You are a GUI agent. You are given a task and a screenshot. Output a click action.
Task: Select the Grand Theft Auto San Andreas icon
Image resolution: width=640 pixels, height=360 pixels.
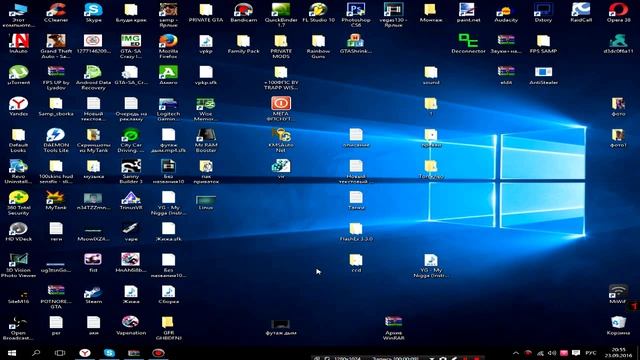pyautogui.click(x=56, y=46)
